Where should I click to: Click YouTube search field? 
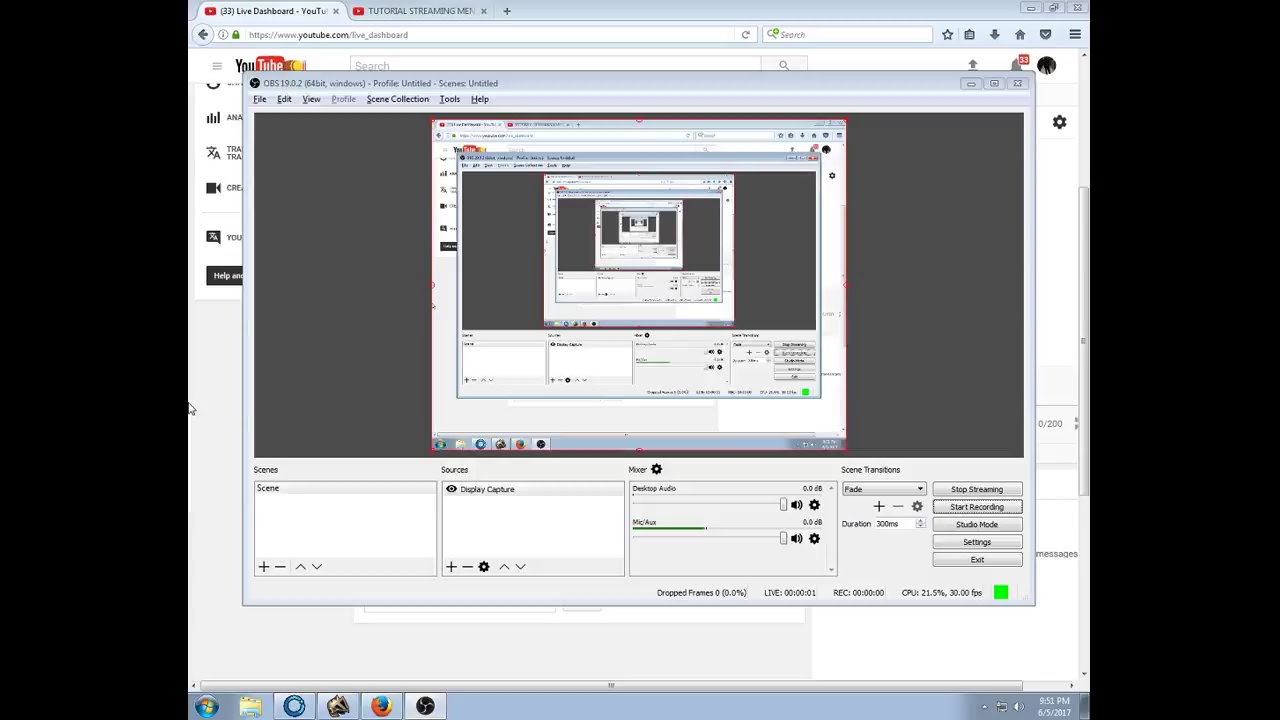pos(556,66)
